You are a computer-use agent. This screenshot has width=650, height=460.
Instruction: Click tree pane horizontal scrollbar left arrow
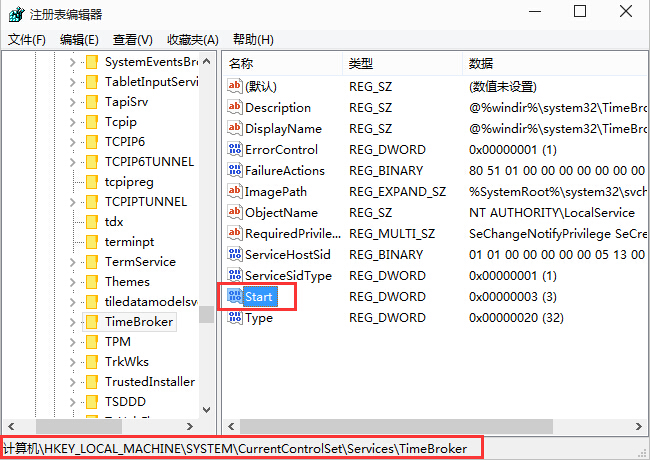tap(11, 426)
